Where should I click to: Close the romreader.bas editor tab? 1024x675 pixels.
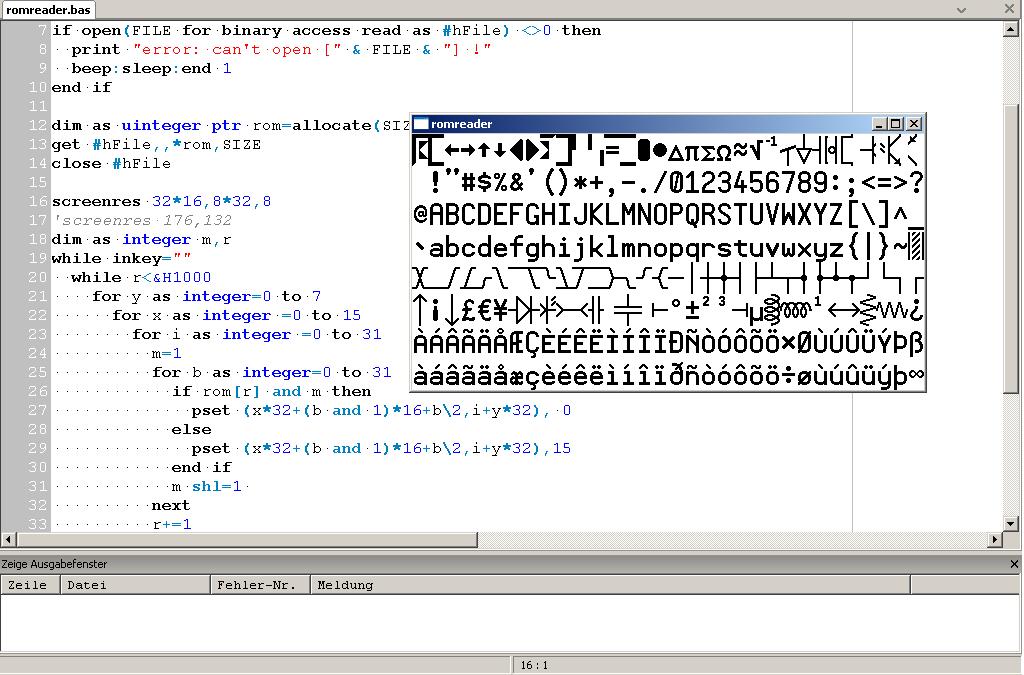1011,9
